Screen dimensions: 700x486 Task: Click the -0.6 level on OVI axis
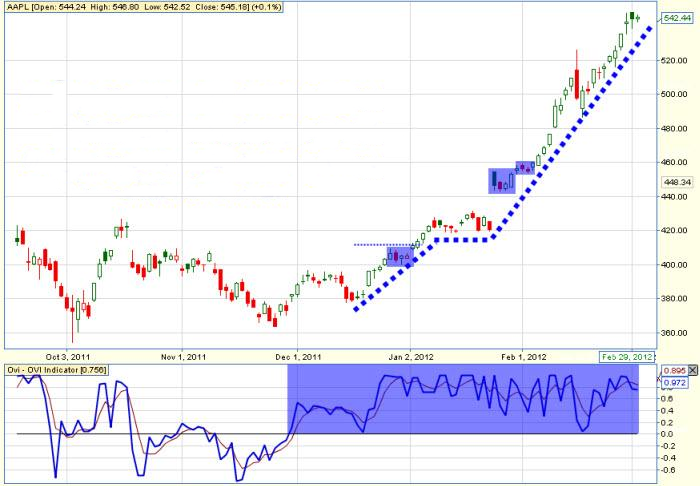click(x=667, y=470)
